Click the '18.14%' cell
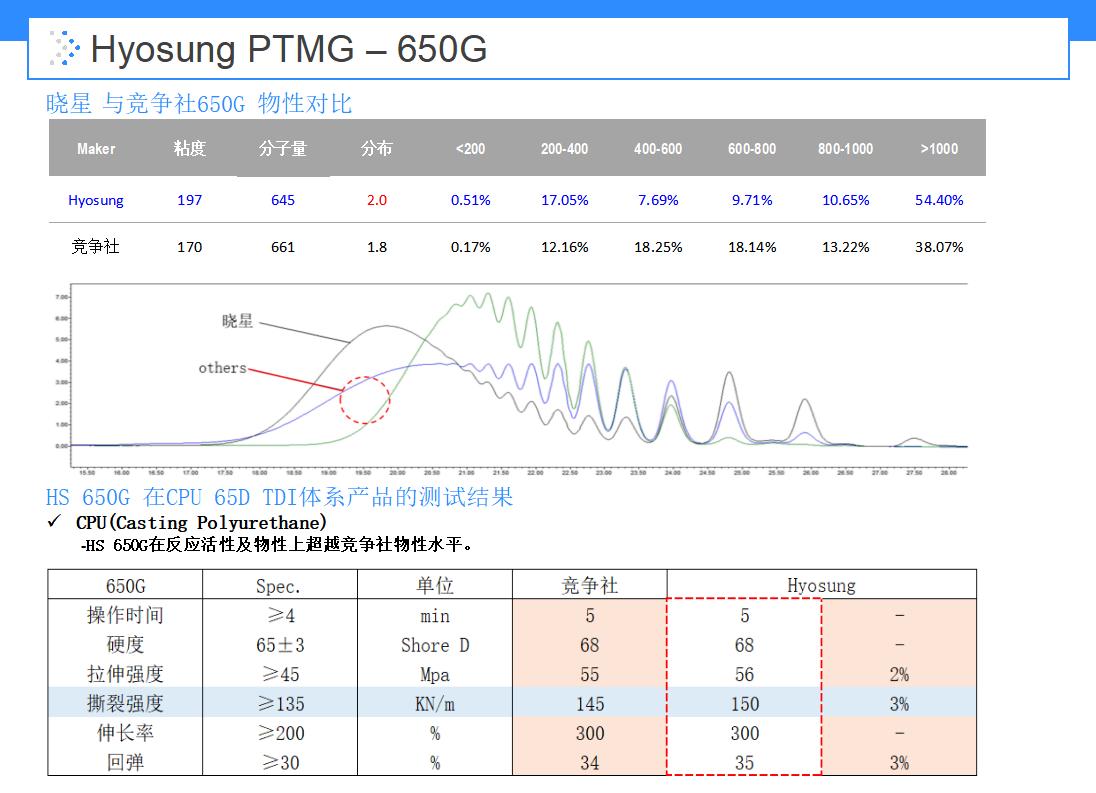 [751, 247]
